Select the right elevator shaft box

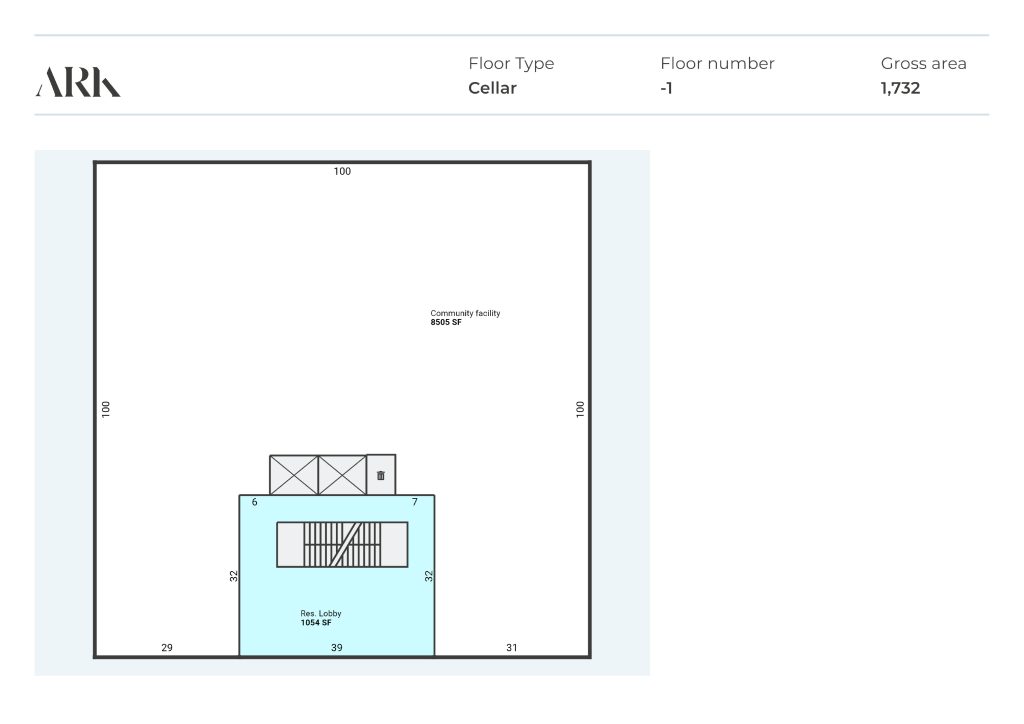coord(342,475)
